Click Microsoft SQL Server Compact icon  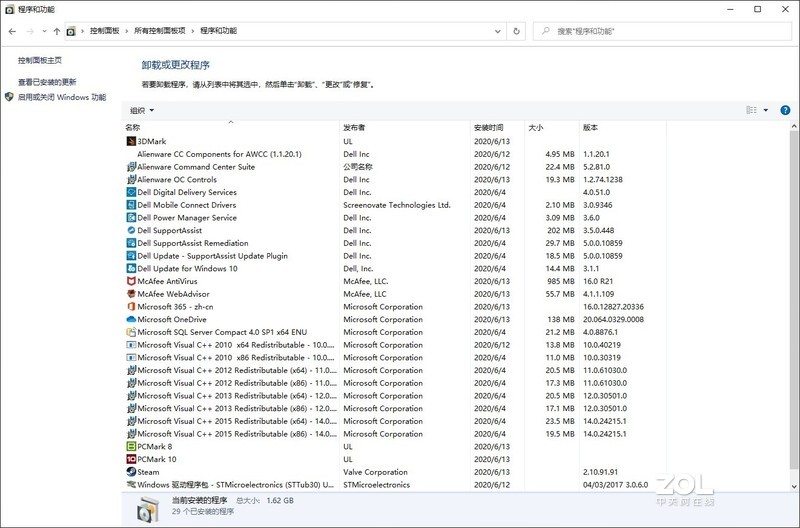pos(131,332)
